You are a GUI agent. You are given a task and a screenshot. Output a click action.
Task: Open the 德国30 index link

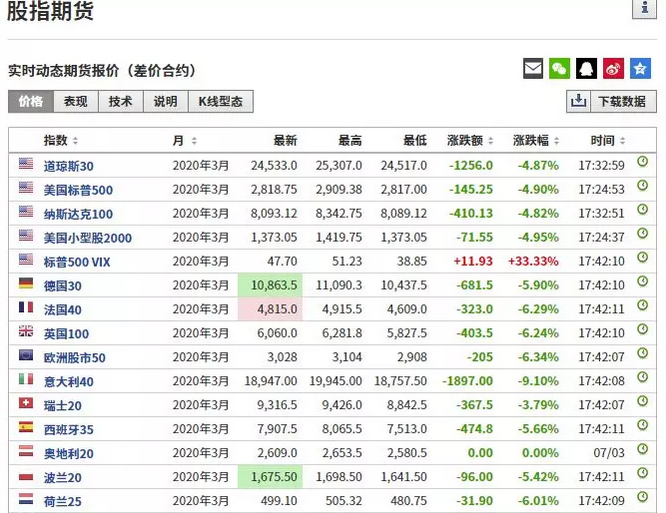[x=63, y=286]
